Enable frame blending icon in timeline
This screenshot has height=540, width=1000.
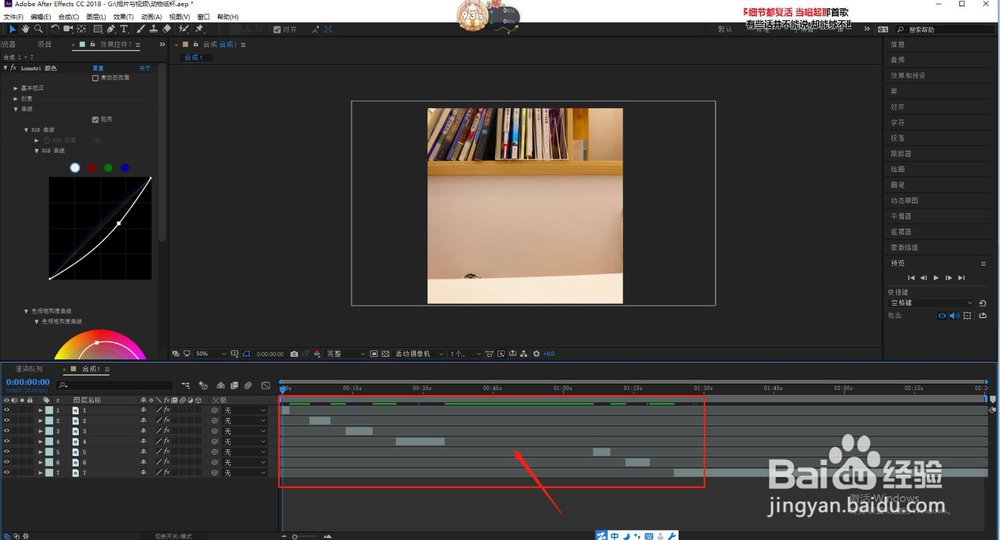(x=234, y=385)
